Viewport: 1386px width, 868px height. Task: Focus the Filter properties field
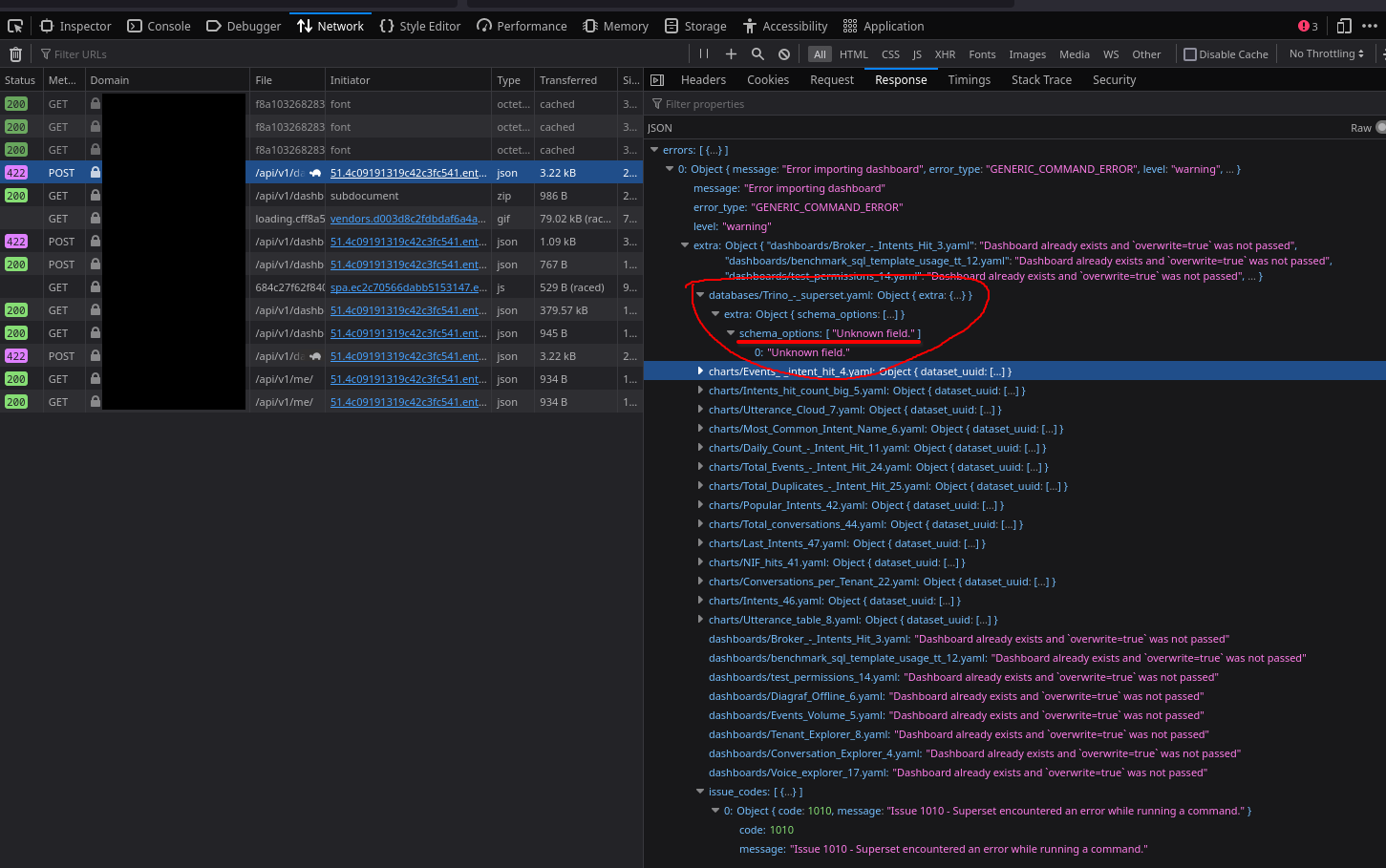point(1014,104)
